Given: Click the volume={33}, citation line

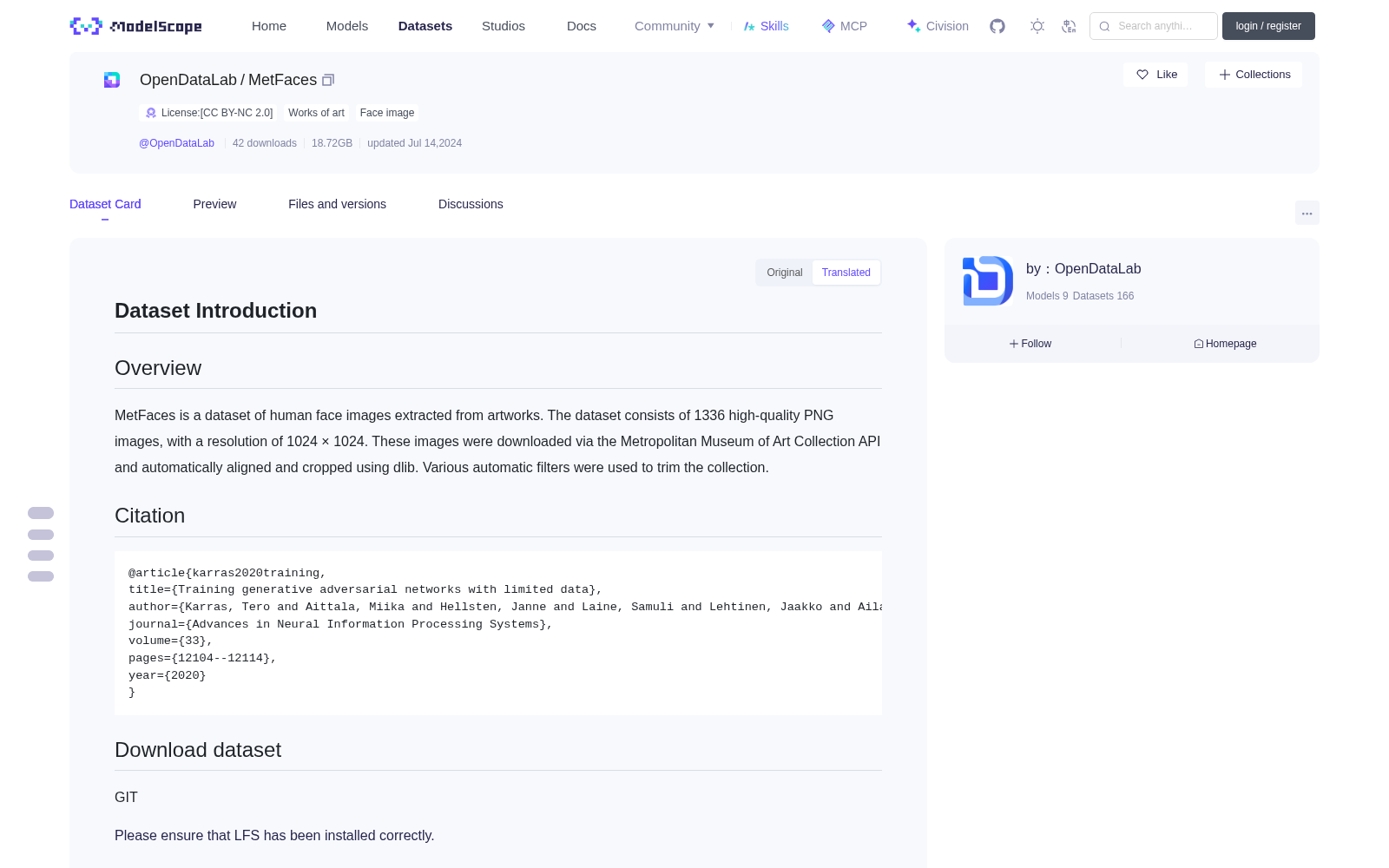Looking at the screenshot, I should tap(171, 641).
